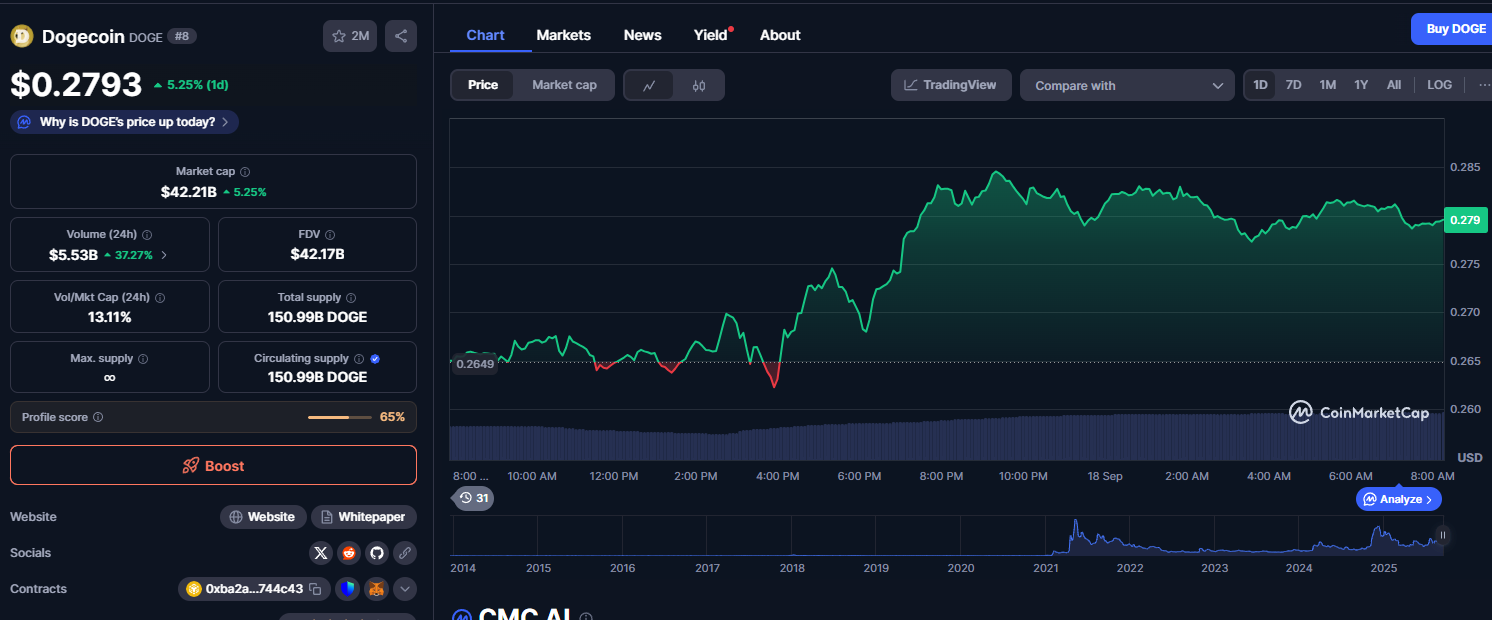Expand Volume (24h) details arrow
The width and height of the screenshot is (1492, 620).
[164, 255]
